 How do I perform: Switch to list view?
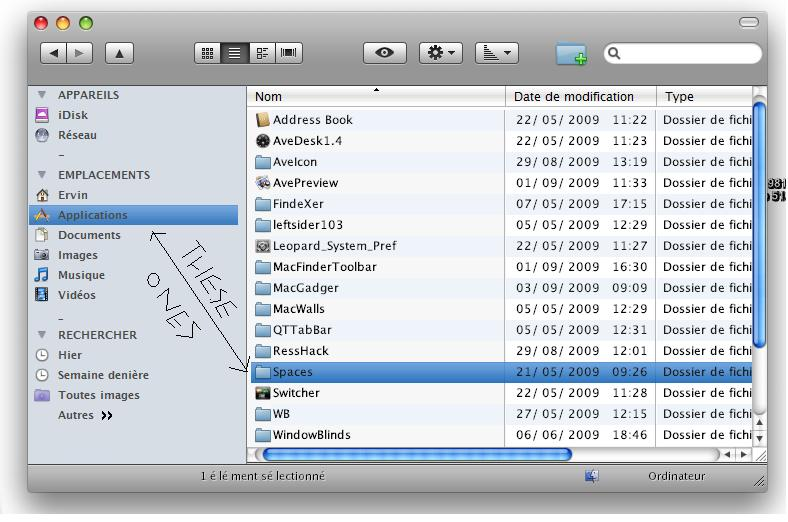pyautogui.click(x=235, y=53)
